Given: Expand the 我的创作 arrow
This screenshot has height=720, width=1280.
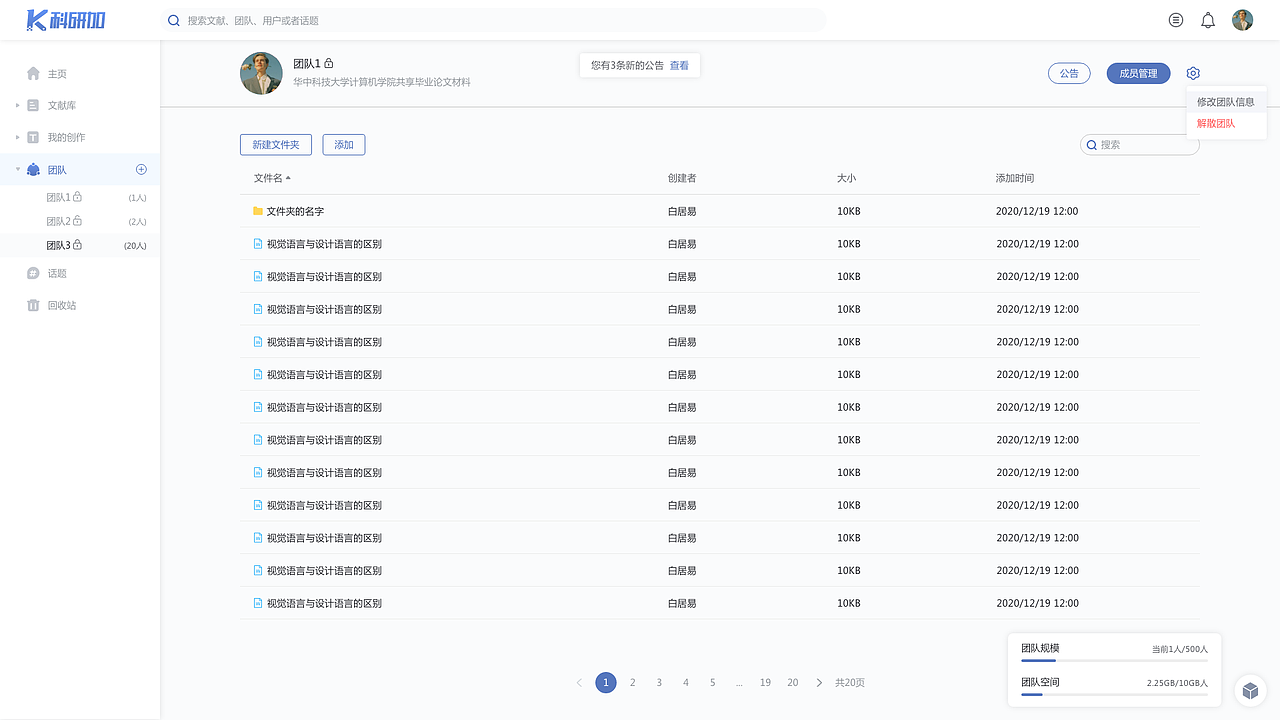Looking at the screenshot, I should tap(17, 137).
